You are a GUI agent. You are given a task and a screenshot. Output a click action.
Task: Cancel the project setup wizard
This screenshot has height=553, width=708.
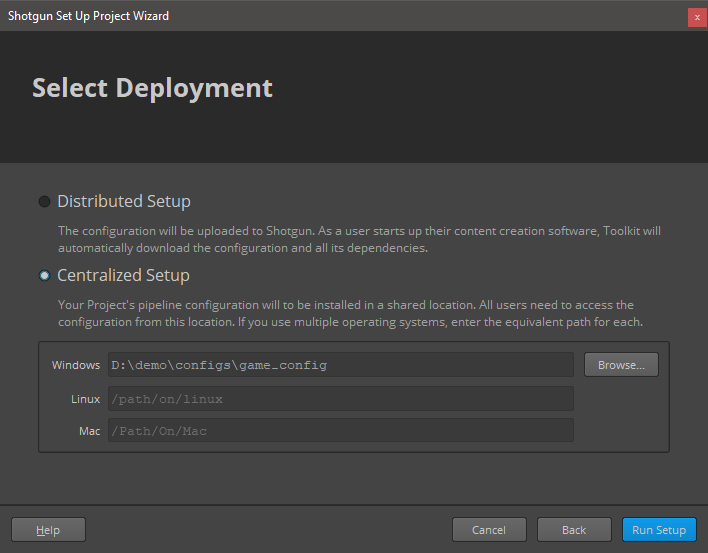pos(489,530)
